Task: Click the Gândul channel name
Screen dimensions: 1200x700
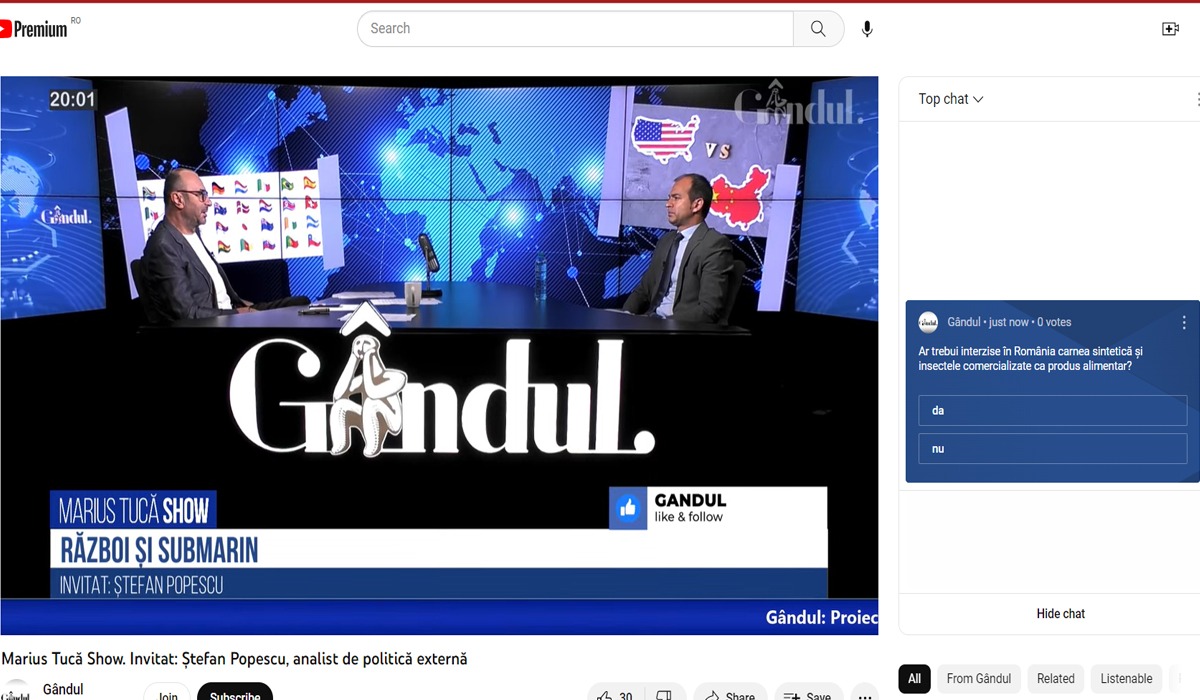Action: click(x=63, y=689)
